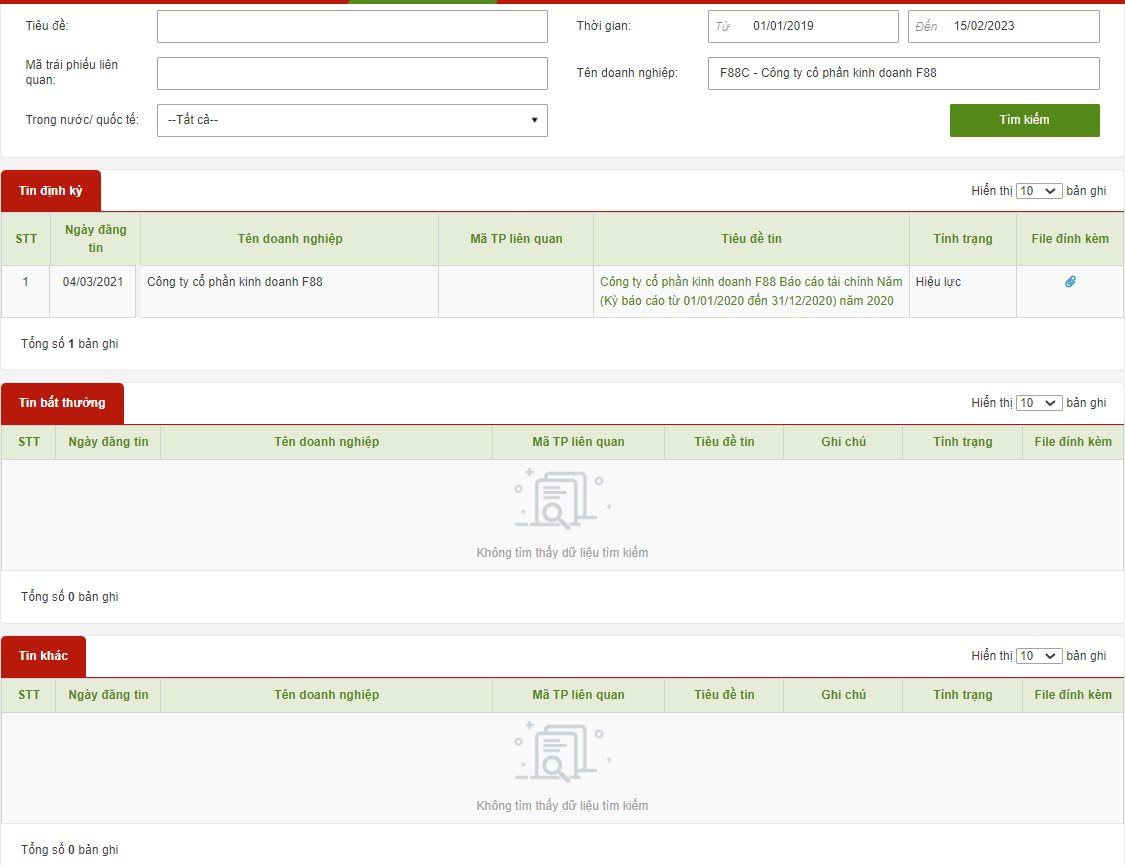The image size is (1125, 865).
Task: Focus the Tiêu đề input field
Action: tap(352, 27)
